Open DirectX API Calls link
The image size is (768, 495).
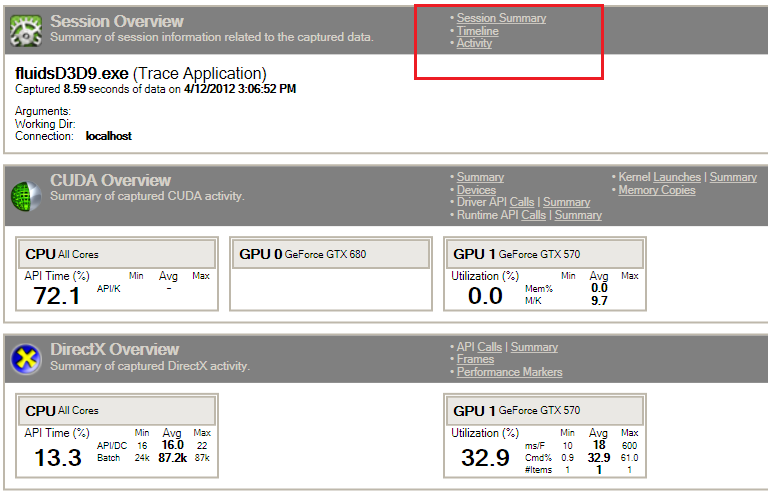coord(489,347)
